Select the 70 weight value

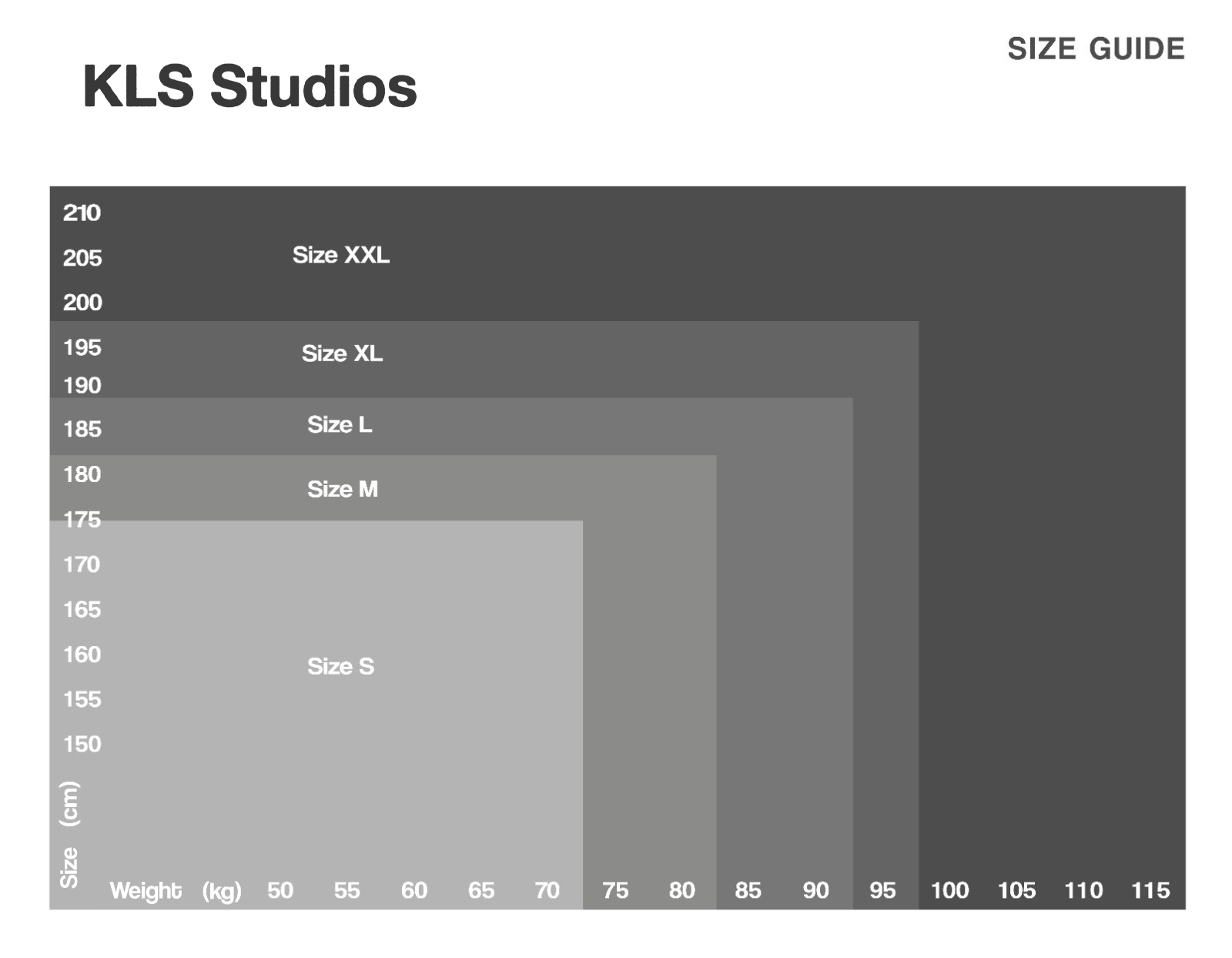pos(547,890)
